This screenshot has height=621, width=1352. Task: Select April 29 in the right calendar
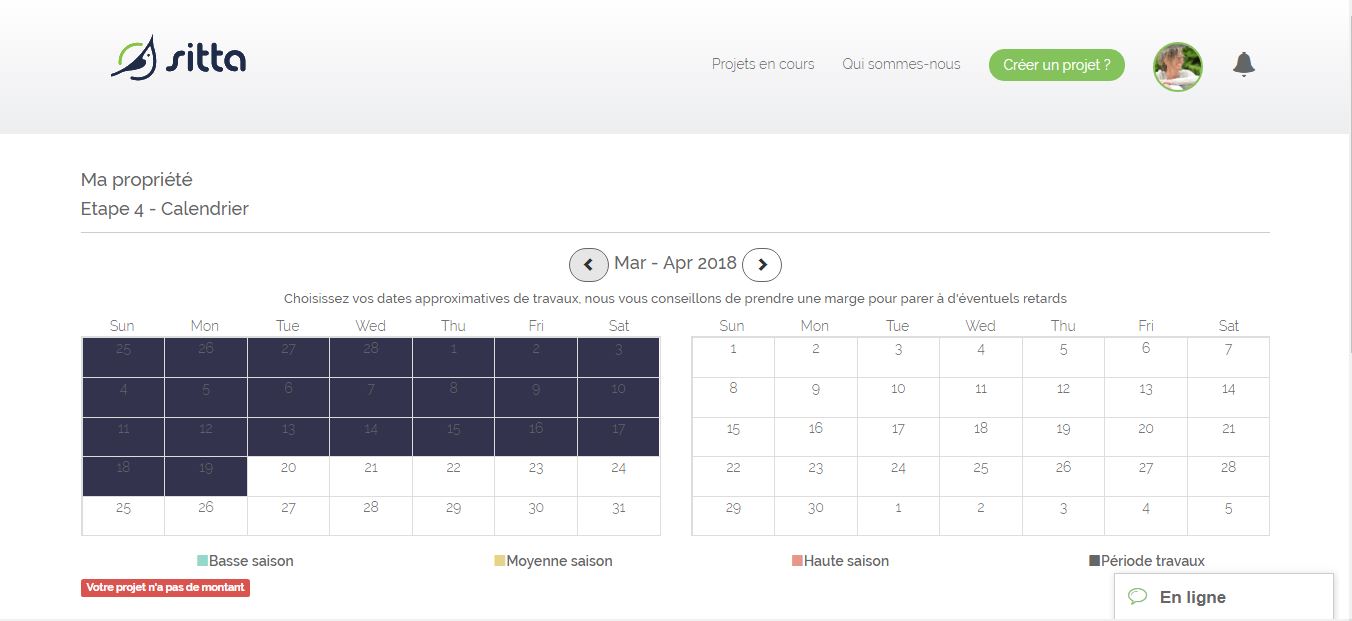[x=733, y=516]
